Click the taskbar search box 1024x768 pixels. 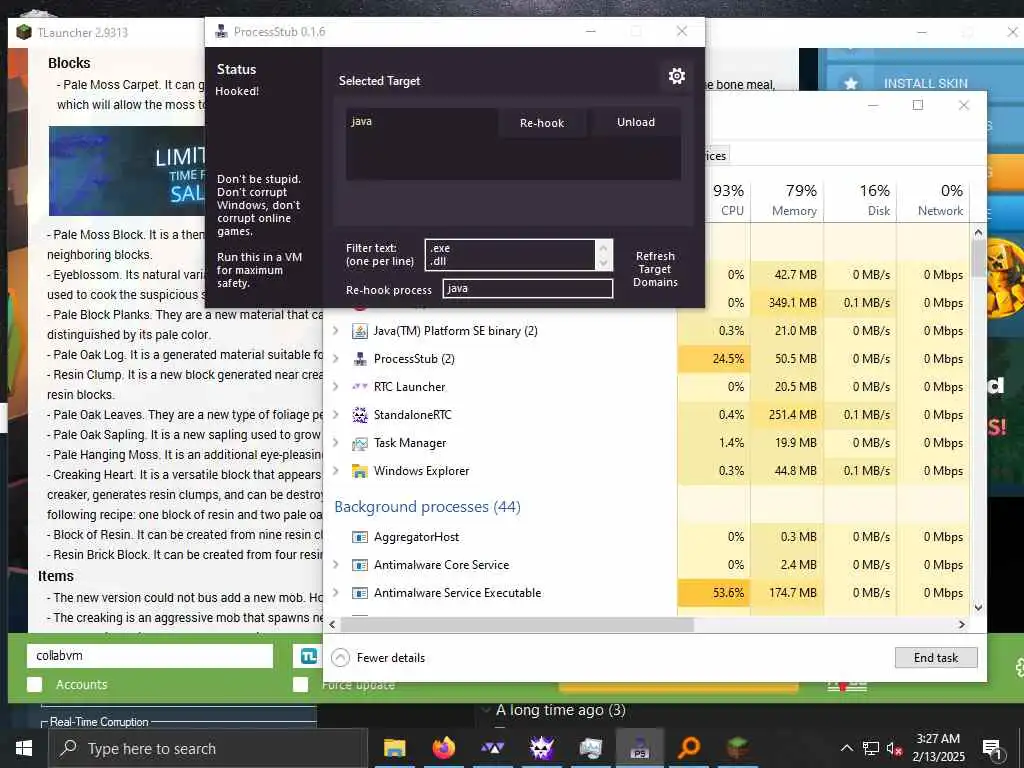click(x=208, y=748)
